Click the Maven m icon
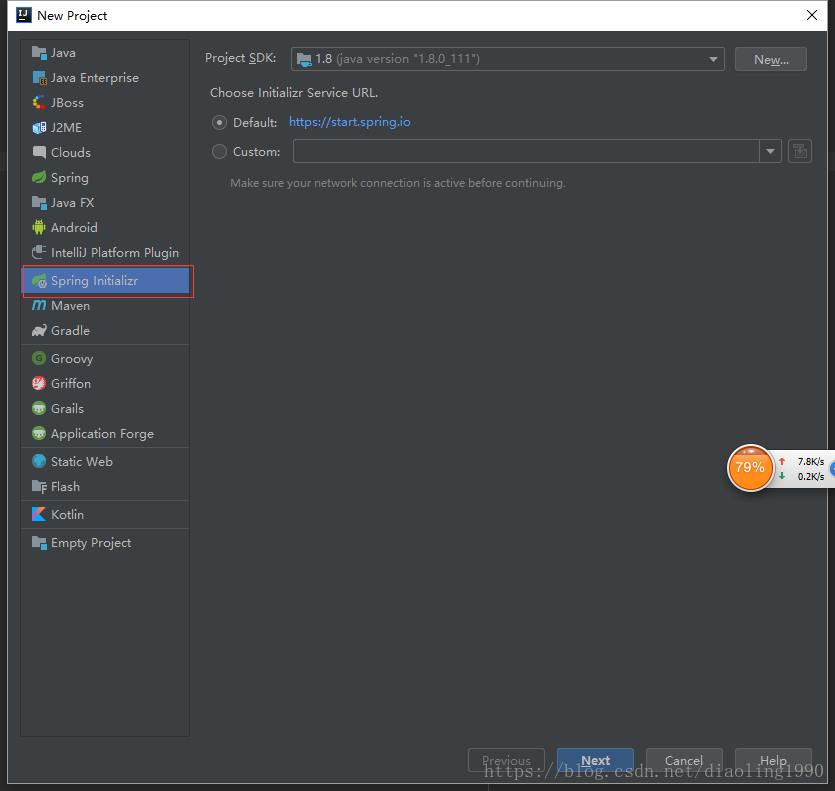835x791 pixels. [x=39, y=305]
